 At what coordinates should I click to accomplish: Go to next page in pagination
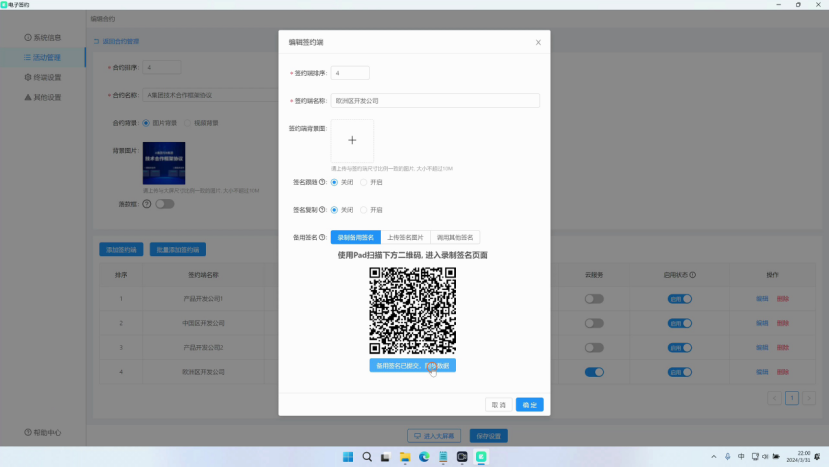coord(809,398)
